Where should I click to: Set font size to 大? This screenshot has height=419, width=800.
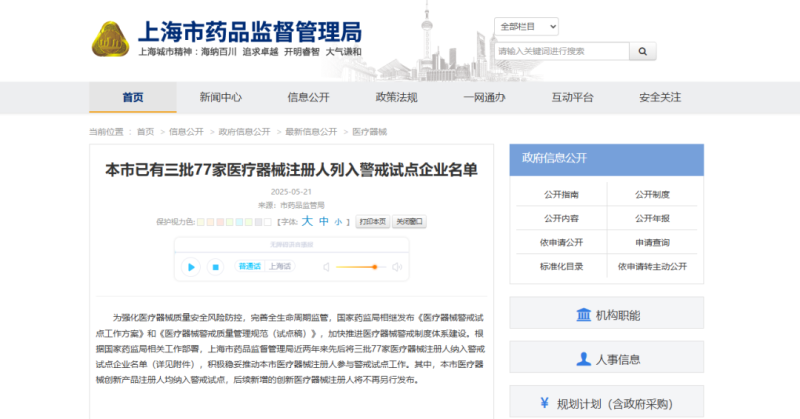click(x=309, y=221)
